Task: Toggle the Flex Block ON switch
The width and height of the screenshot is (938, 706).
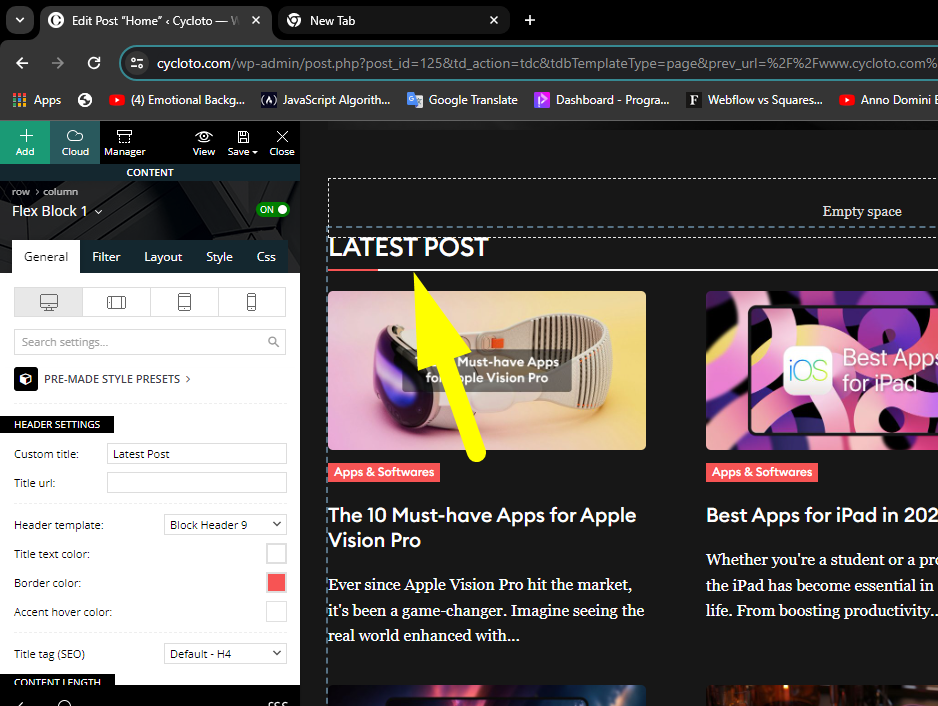Action: click(x=273, y=209)
